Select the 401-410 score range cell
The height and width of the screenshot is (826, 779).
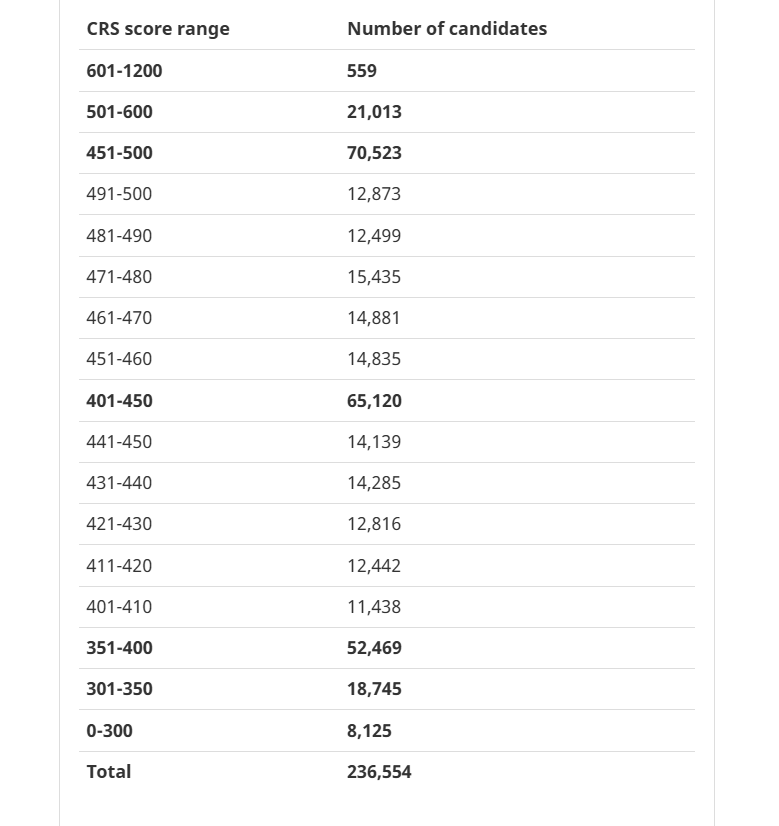pos(119,607)
